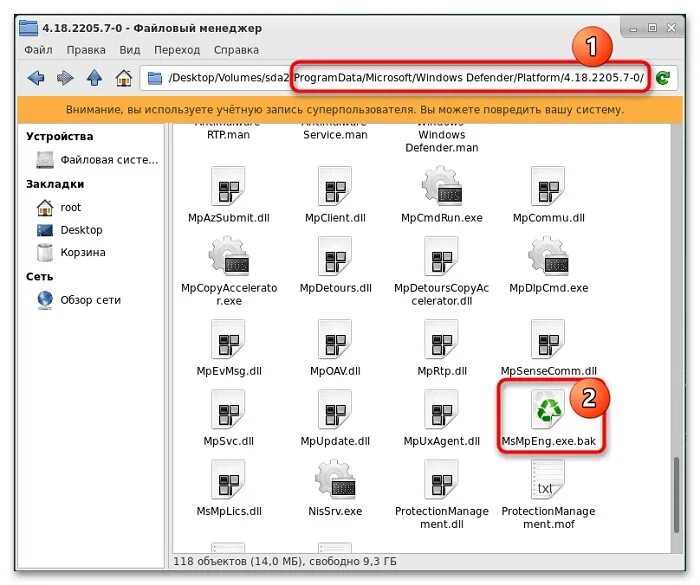The image size is (700, 585).
Task: Select the ProtectionManagement.mof text icon
Action: click(x=548, y=480)
